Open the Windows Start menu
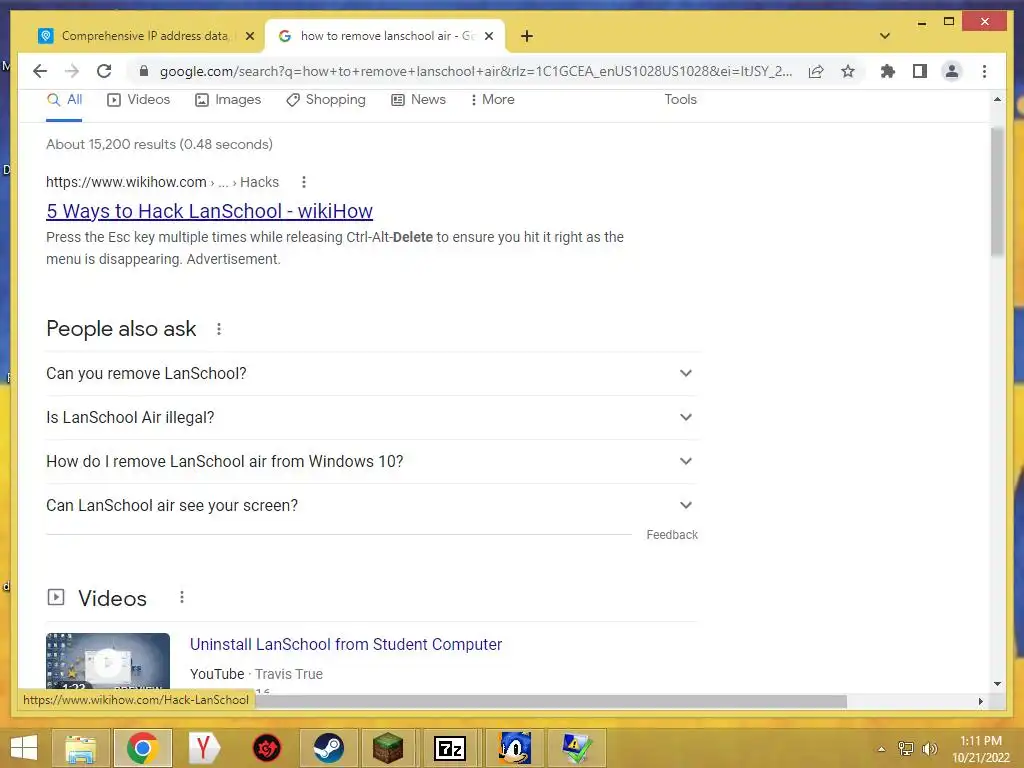Image resolution: width=1024 pixels, height=768 pixels. point(24,748)
